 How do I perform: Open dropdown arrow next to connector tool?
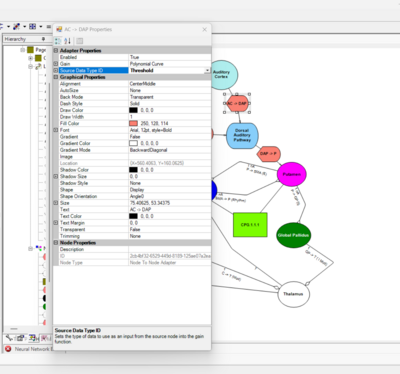coord(24,26)
